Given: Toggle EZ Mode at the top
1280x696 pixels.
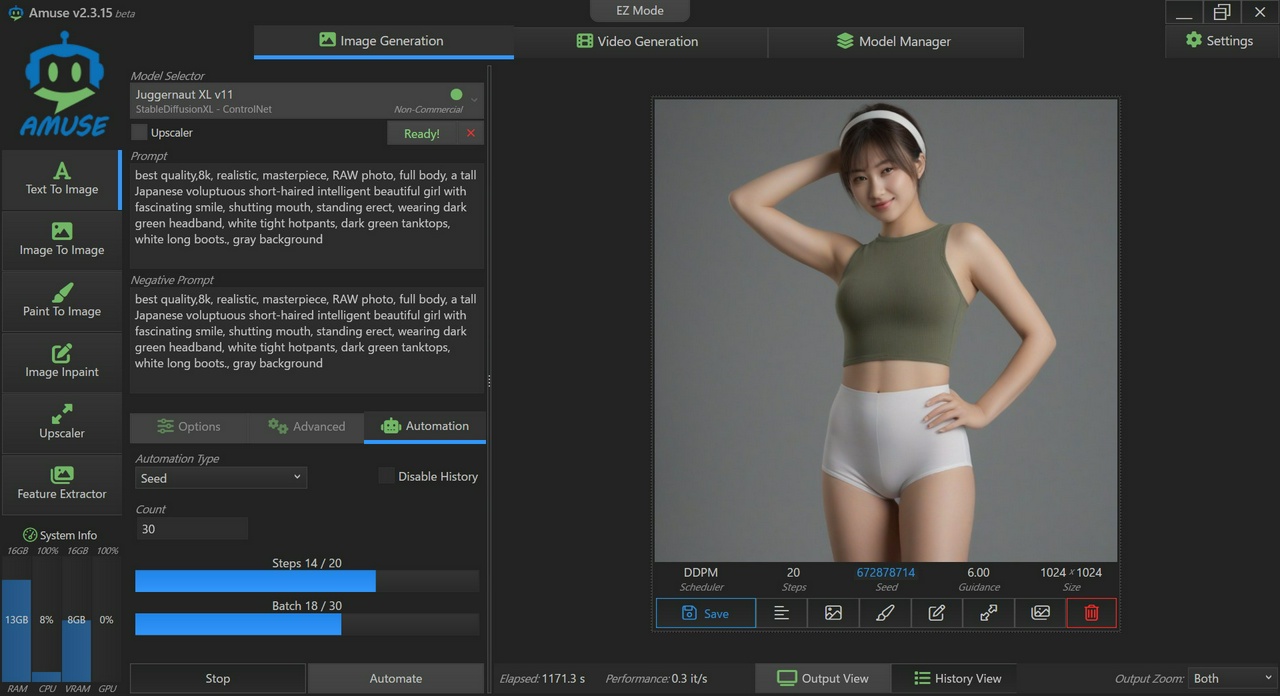Looking at the screenshot, I should click(640, 11).
